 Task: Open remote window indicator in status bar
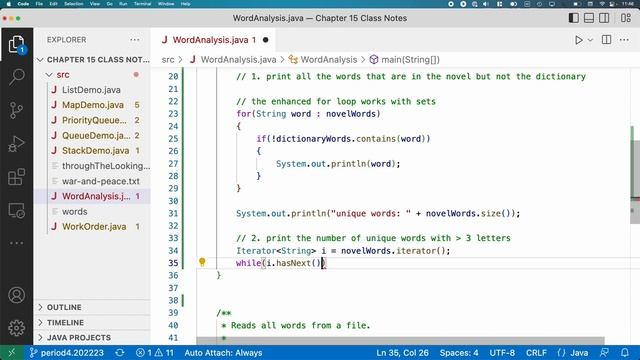pos(11,353)
